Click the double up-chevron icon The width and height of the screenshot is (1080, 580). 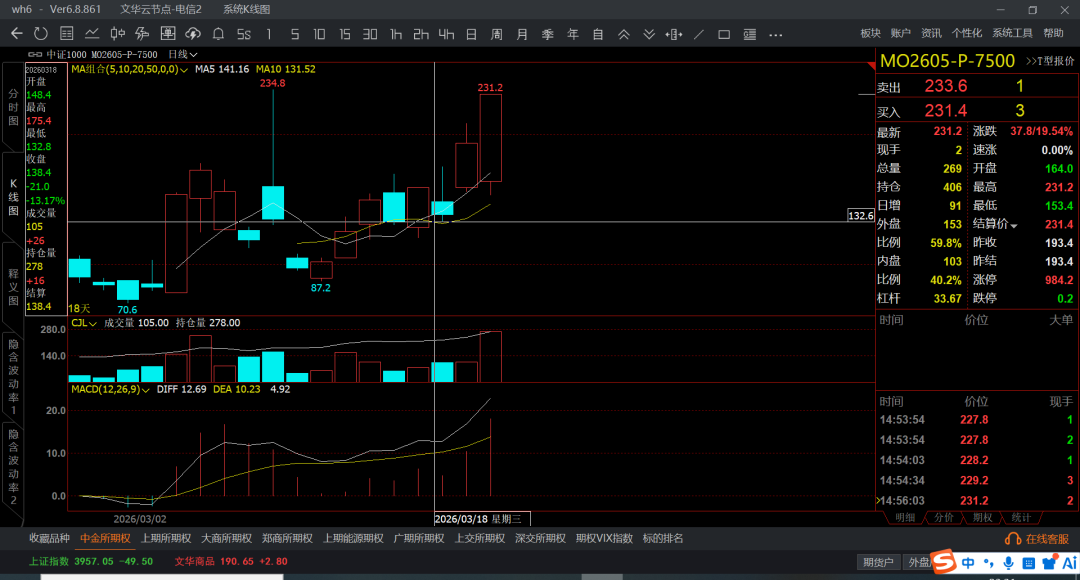(x=623, y=34)
